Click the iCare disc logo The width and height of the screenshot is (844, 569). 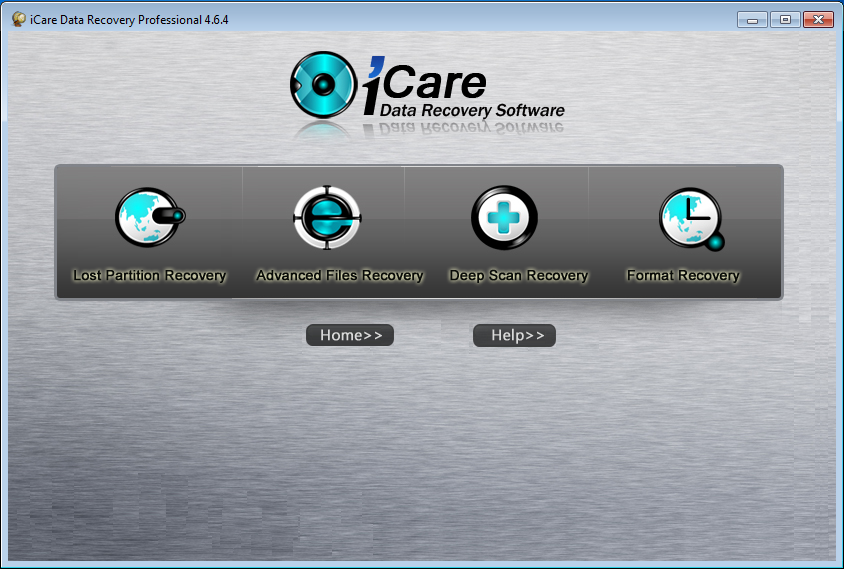click(x=323, y=85)
